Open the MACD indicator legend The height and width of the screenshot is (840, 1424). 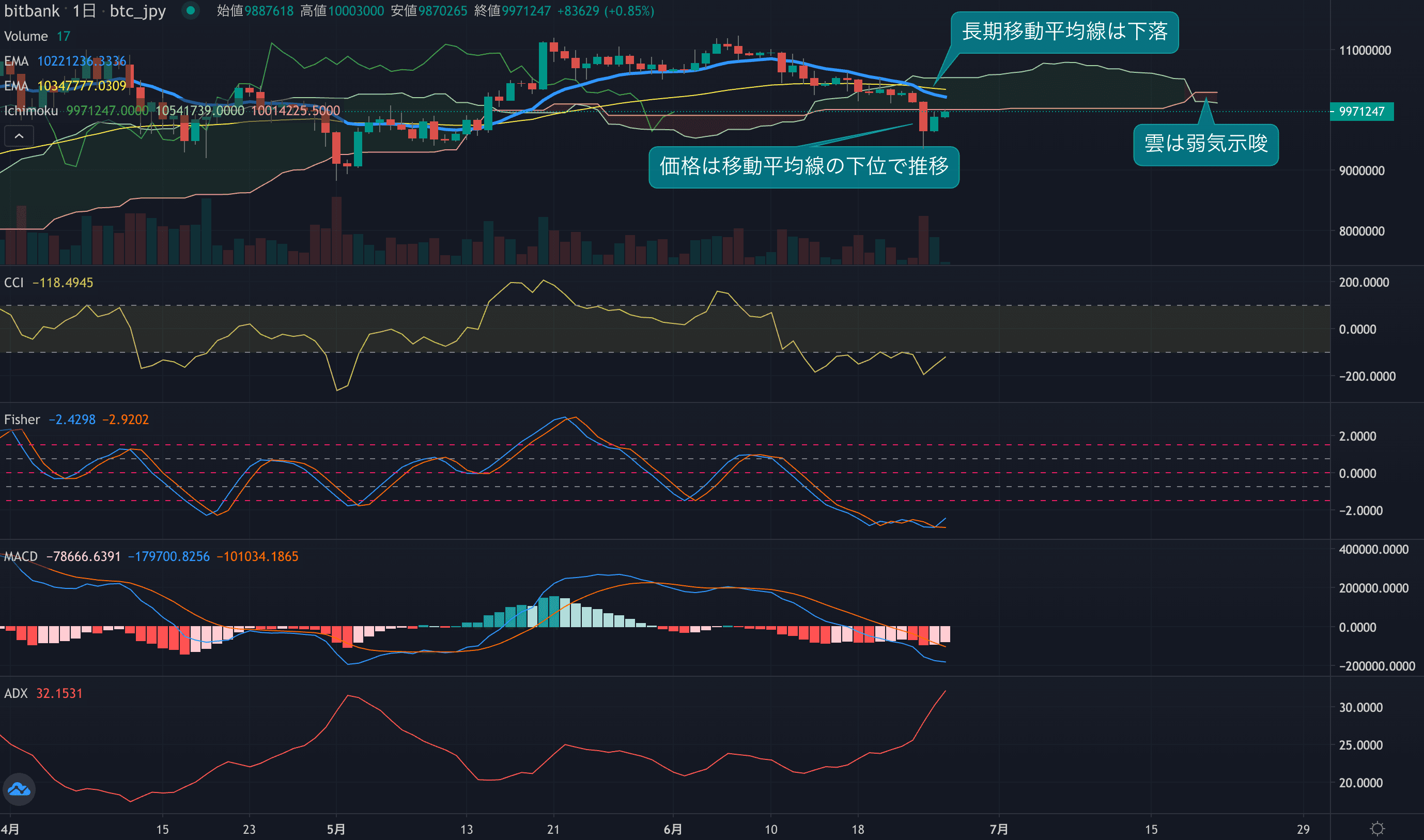(21, 556)
